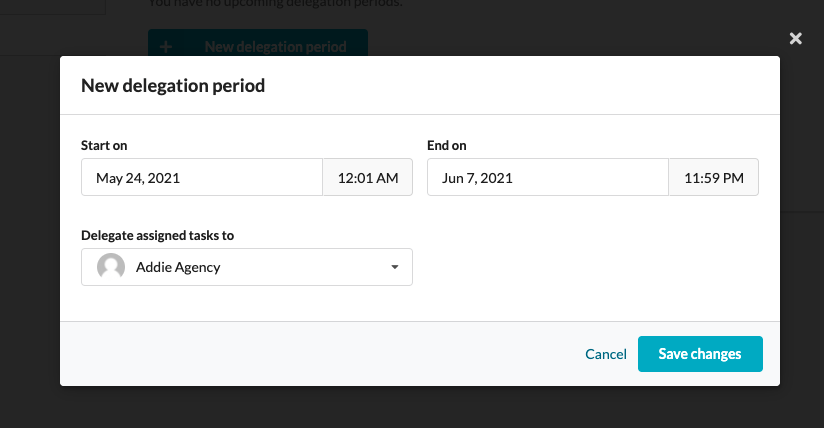Click the empty area below End on

pyautogui.click(x=593, y=258)
